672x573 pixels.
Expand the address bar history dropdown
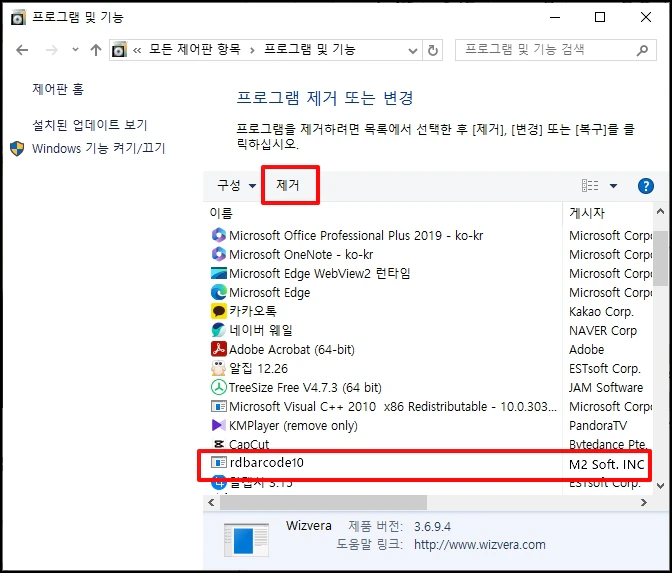coord(413,51)
